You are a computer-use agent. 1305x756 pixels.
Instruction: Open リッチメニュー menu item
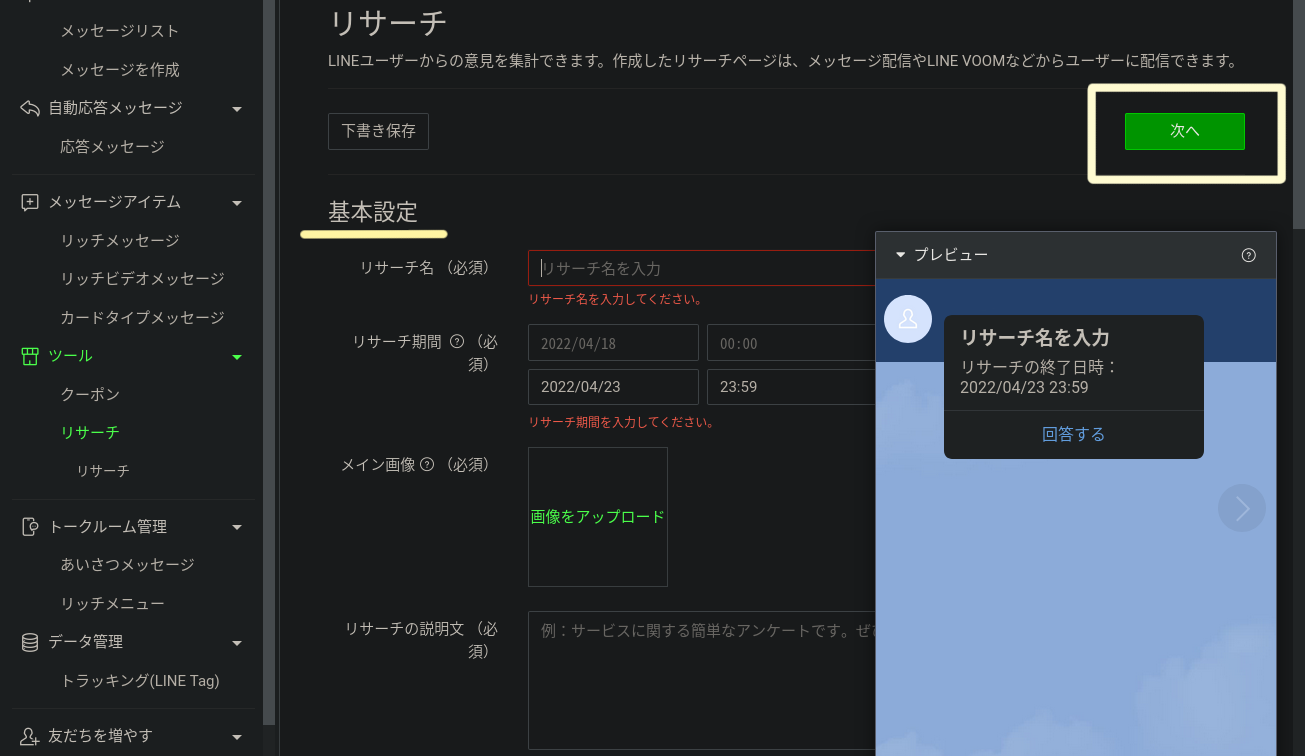click(x=112, y=604)
